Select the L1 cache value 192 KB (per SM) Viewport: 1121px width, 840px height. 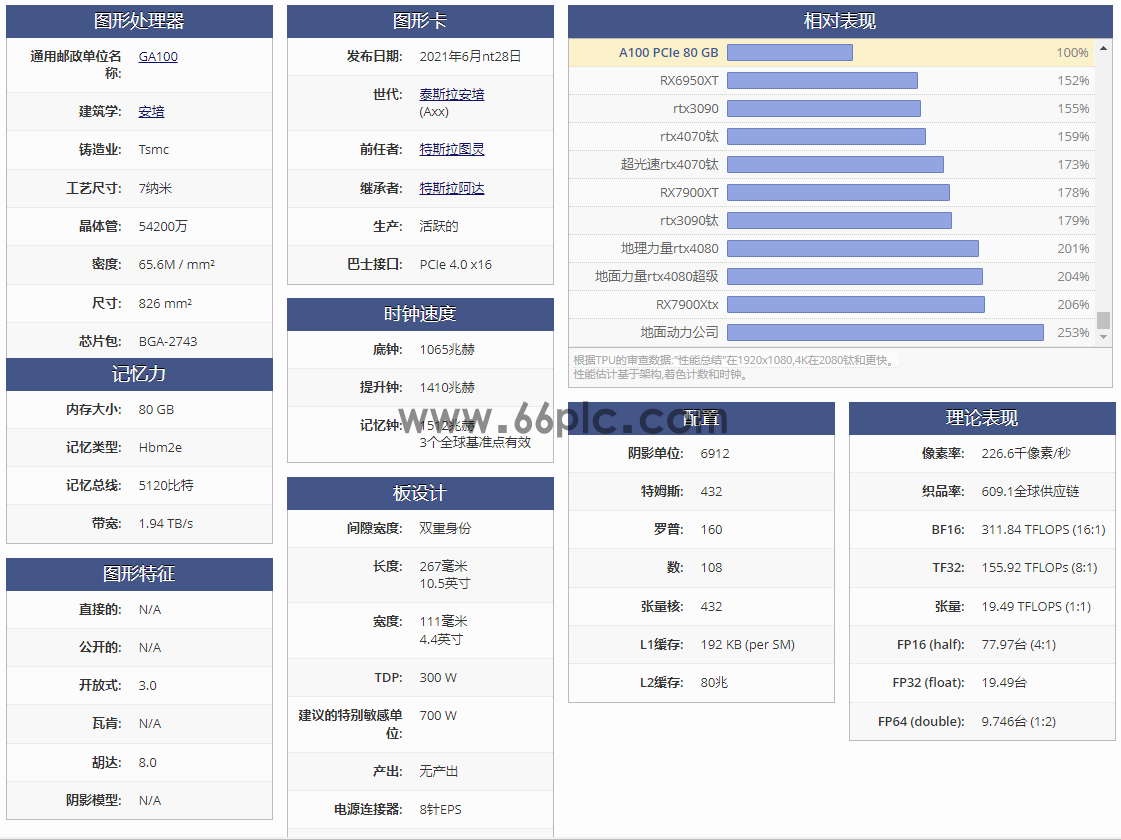tap(748, 645)
